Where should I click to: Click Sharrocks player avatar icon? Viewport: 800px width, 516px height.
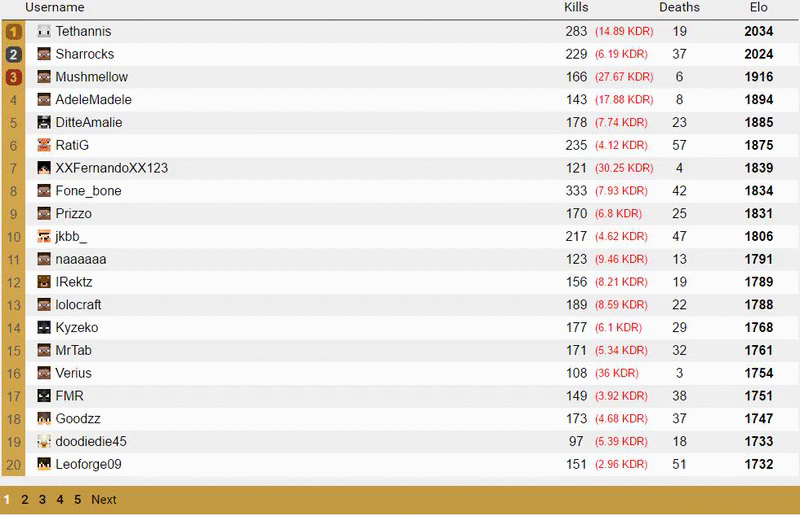pyautogui.click(x=44, y=54)
